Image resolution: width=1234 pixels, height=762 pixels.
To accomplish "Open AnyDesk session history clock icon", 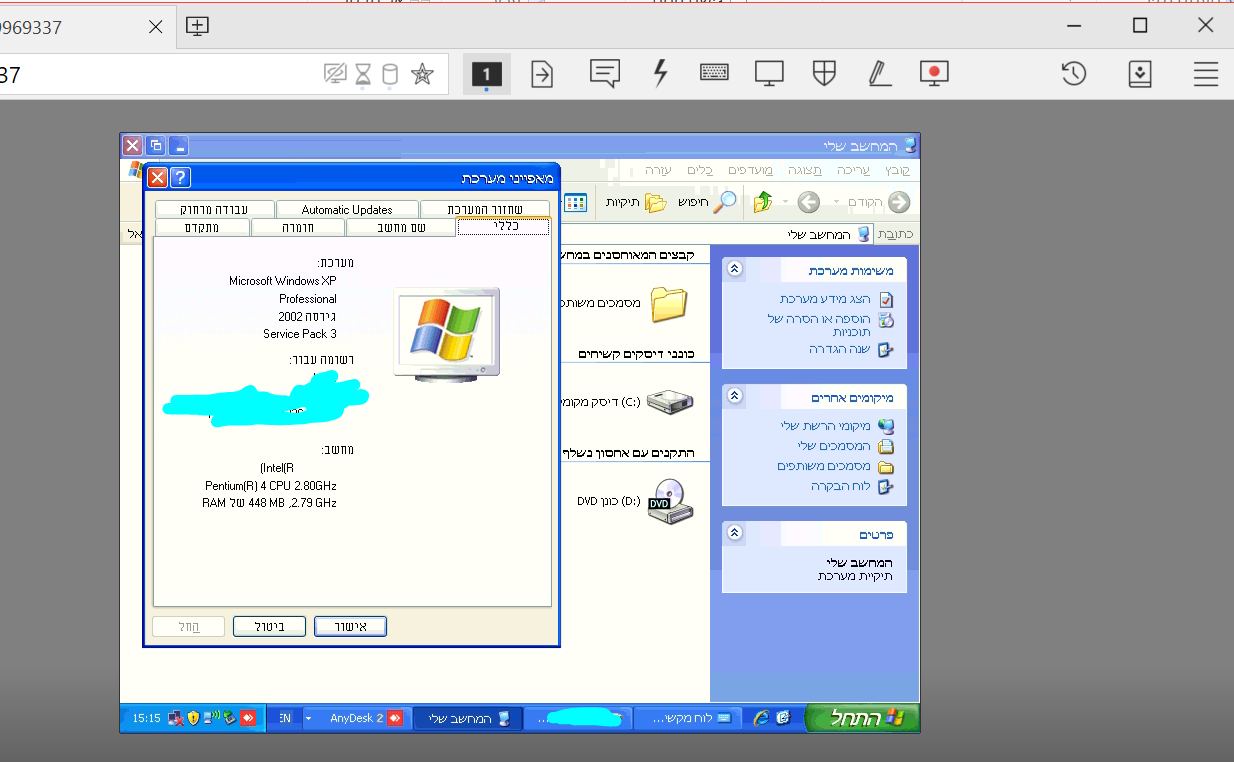I will (1073, 73).
